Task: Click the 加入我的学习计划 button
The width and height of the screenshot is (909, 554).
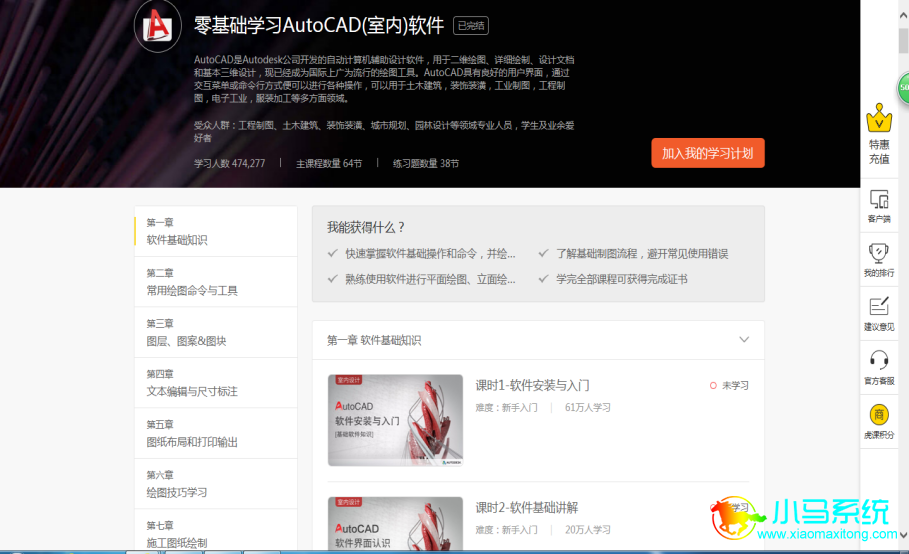Action: pyautogui.click(x=707, y=153)
